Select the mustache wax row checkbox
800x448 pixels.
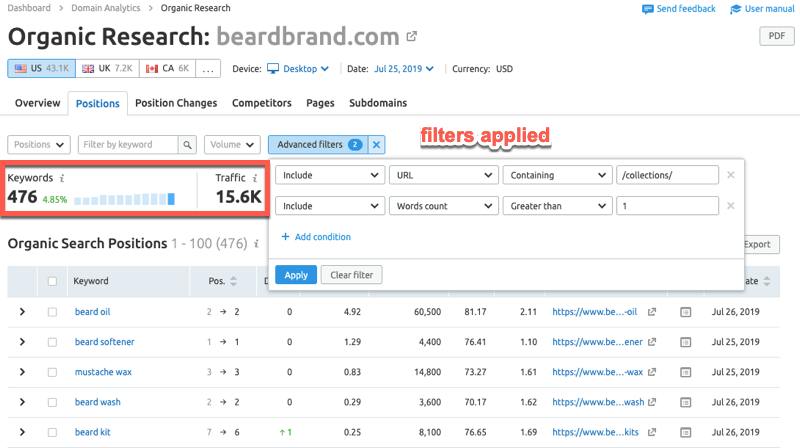[x=52, y=372]
